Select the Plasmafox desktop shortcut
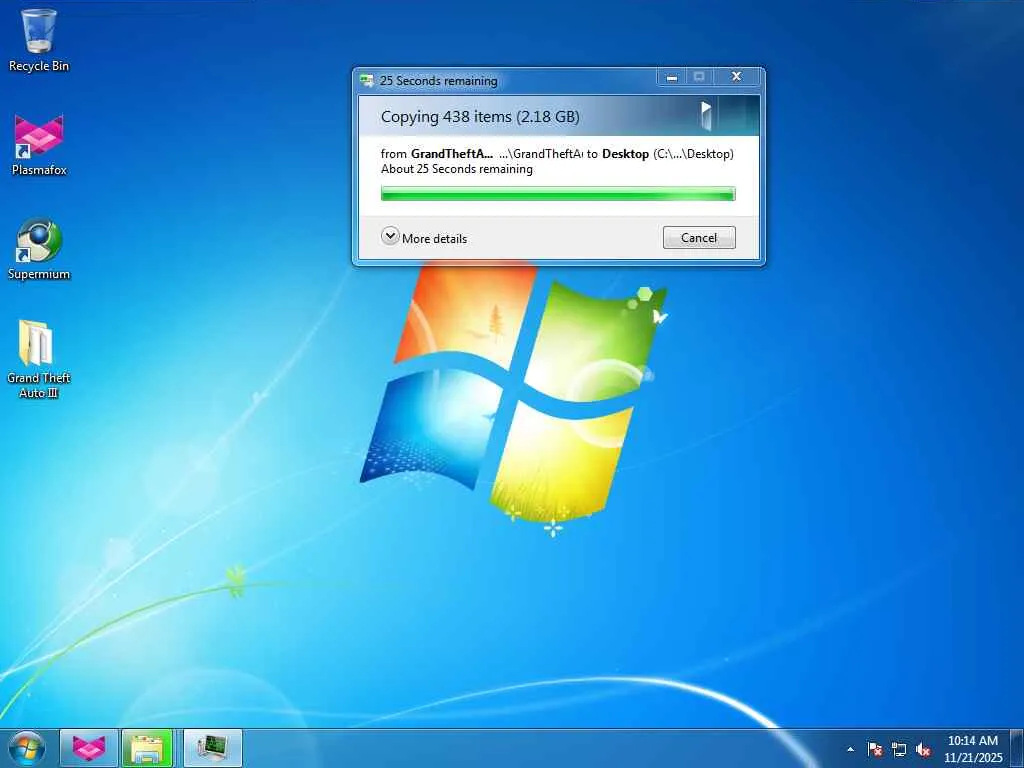 coord(39,145)
